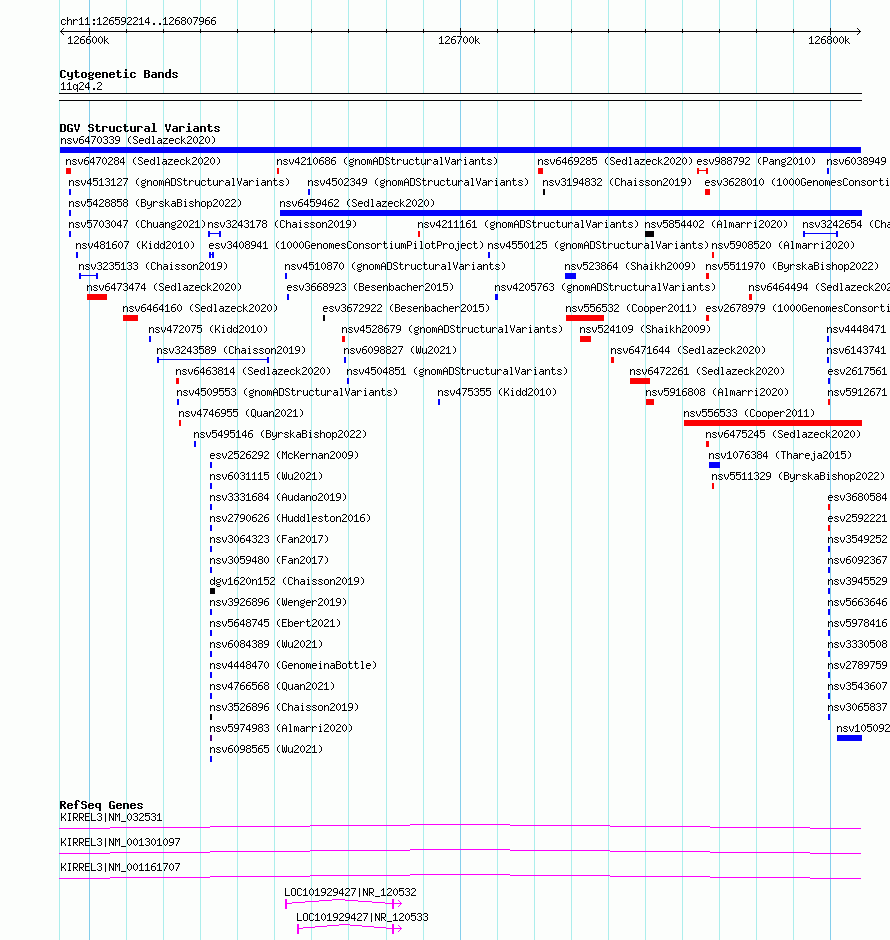This screenshot has height=940, width=890.
Task: Click KIRREL3|NM_001301097 transcript label
Action: (x=120, y=842)
